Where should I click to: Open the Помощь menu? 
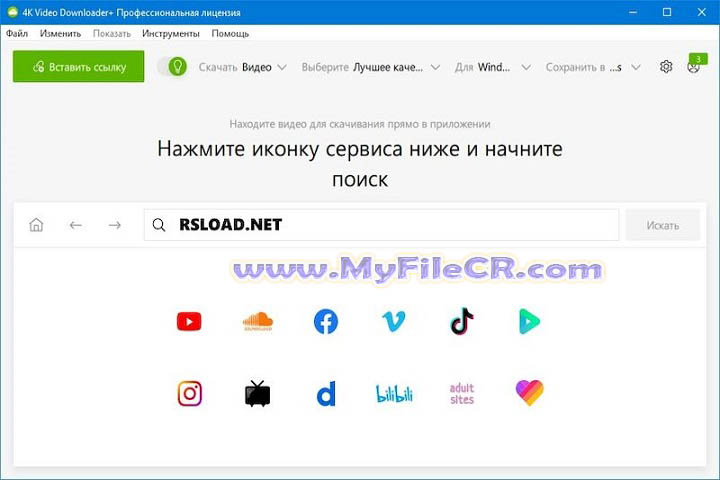coord(230,34)
